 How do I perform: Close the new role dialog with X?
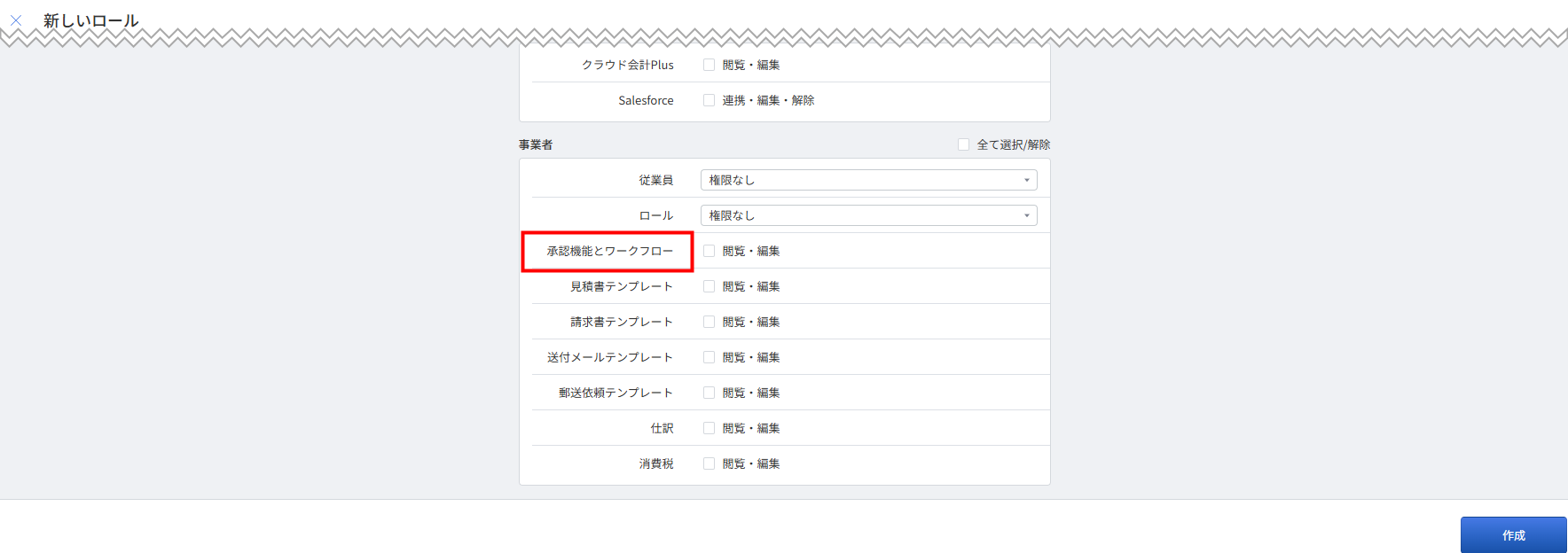tap(16, 20)
